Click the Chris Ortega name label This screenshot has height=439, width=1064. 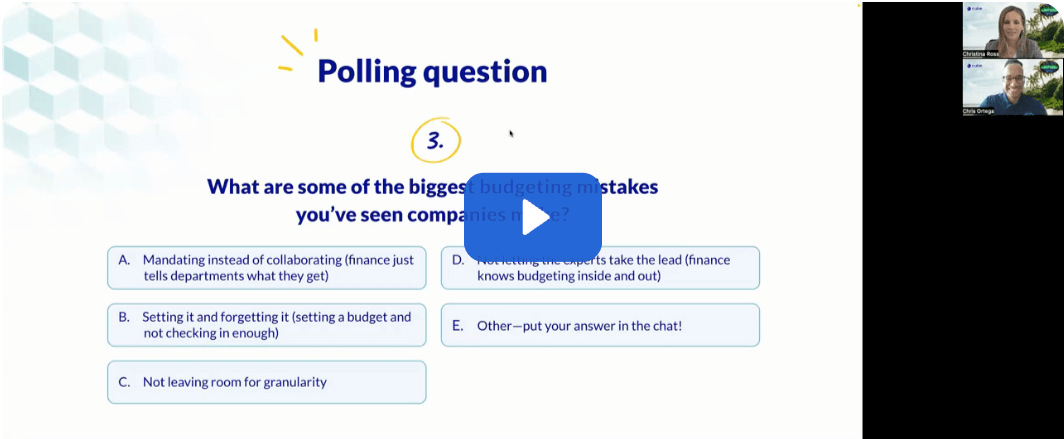pyautogui.click(x=980, y=112)
